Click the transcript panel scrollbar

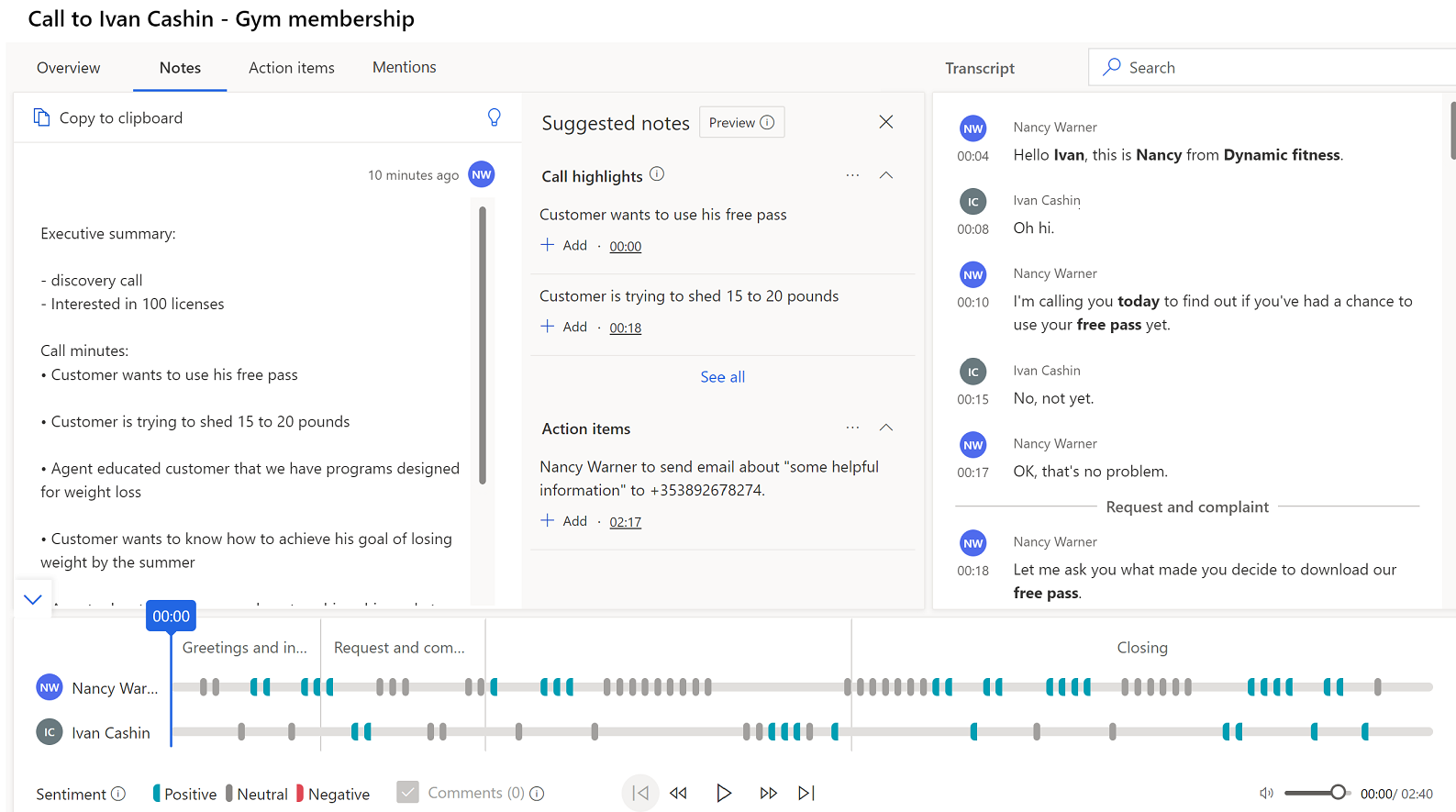pyautogui.click(x=1452, y=130)
